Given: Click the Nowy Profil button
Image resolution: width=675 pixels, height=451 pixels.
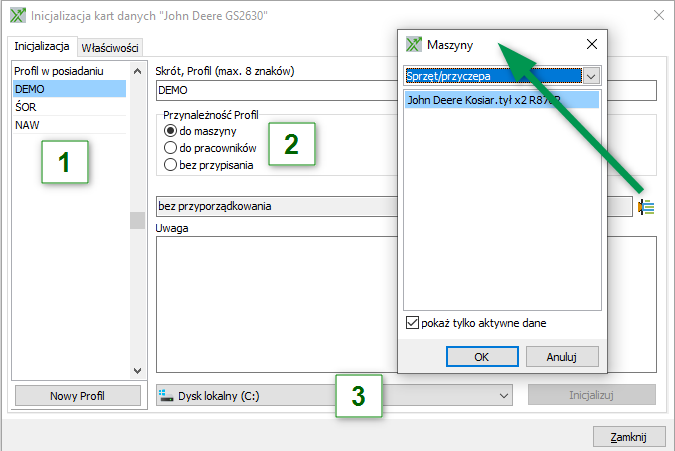Looking at the screenshot, I should [x=78, y=395].
